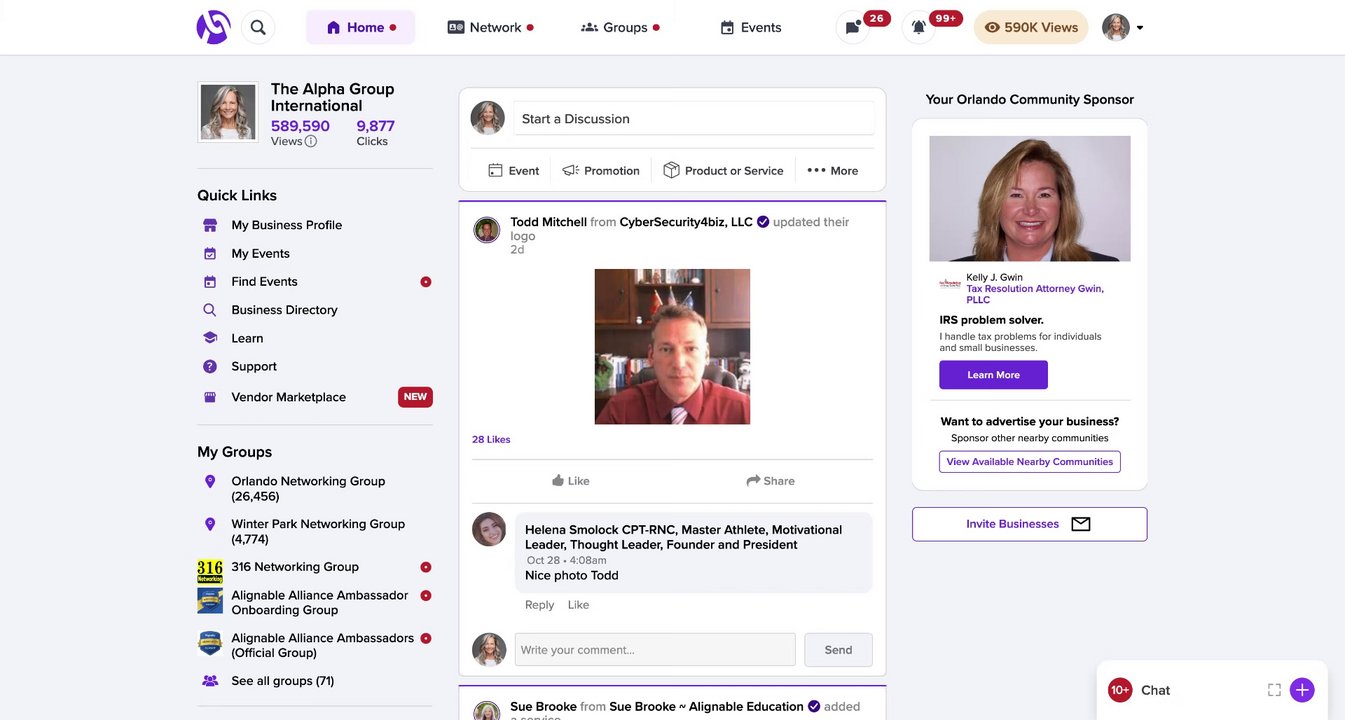
Task: Start a new chat with plus icon
Action: tap(1302, 690)
